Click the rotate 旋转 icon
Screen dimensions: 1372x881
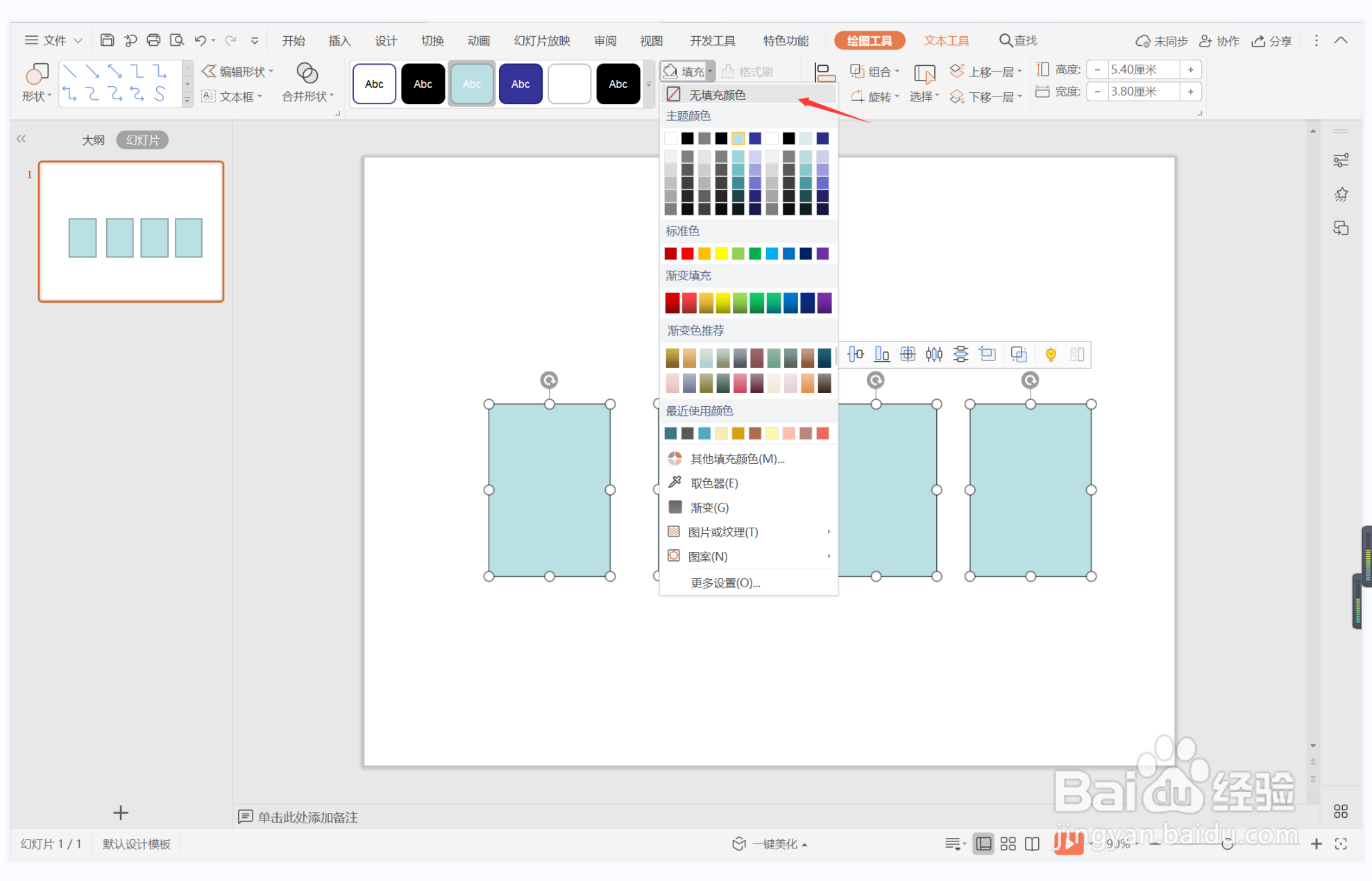[x=858, y=97]
